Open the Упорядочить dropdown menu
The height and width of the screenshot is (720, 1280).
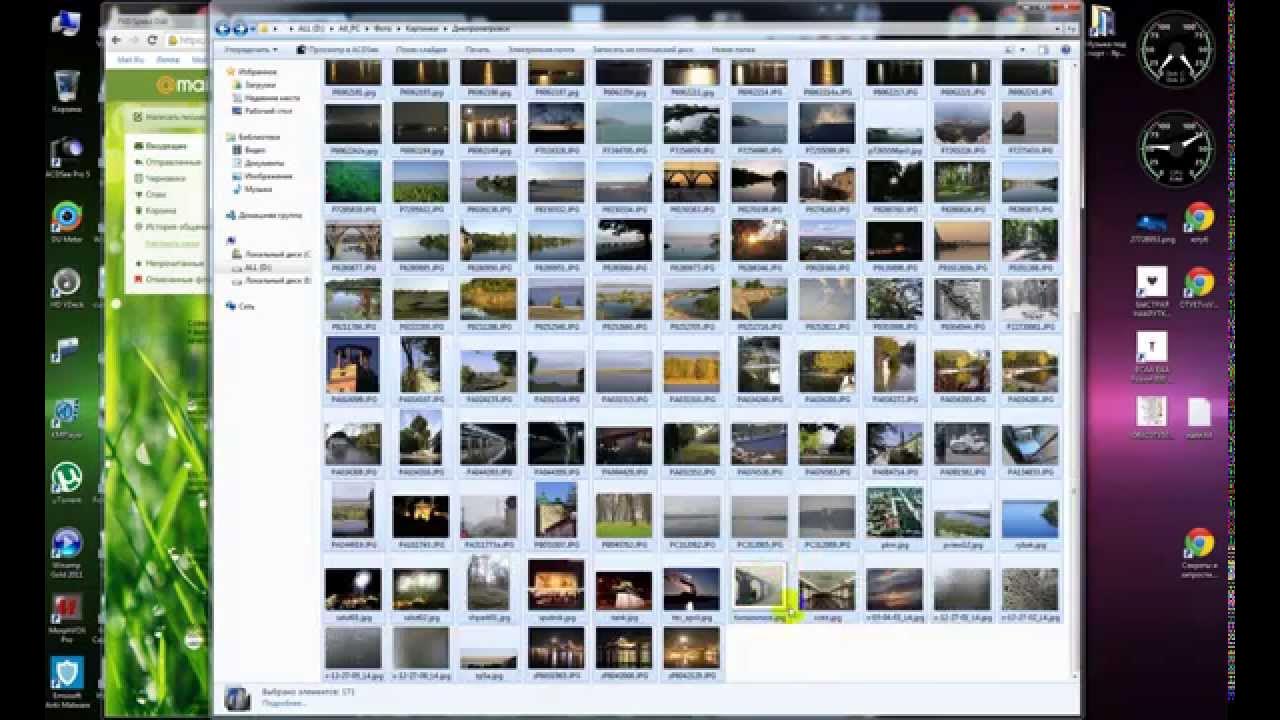coord(250,49)
